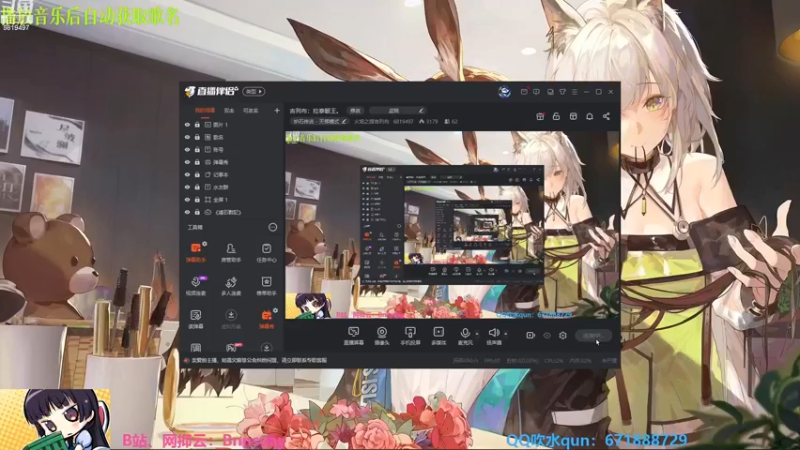Open the 视频连麦 video co-stream tool

tap(195, 286)
